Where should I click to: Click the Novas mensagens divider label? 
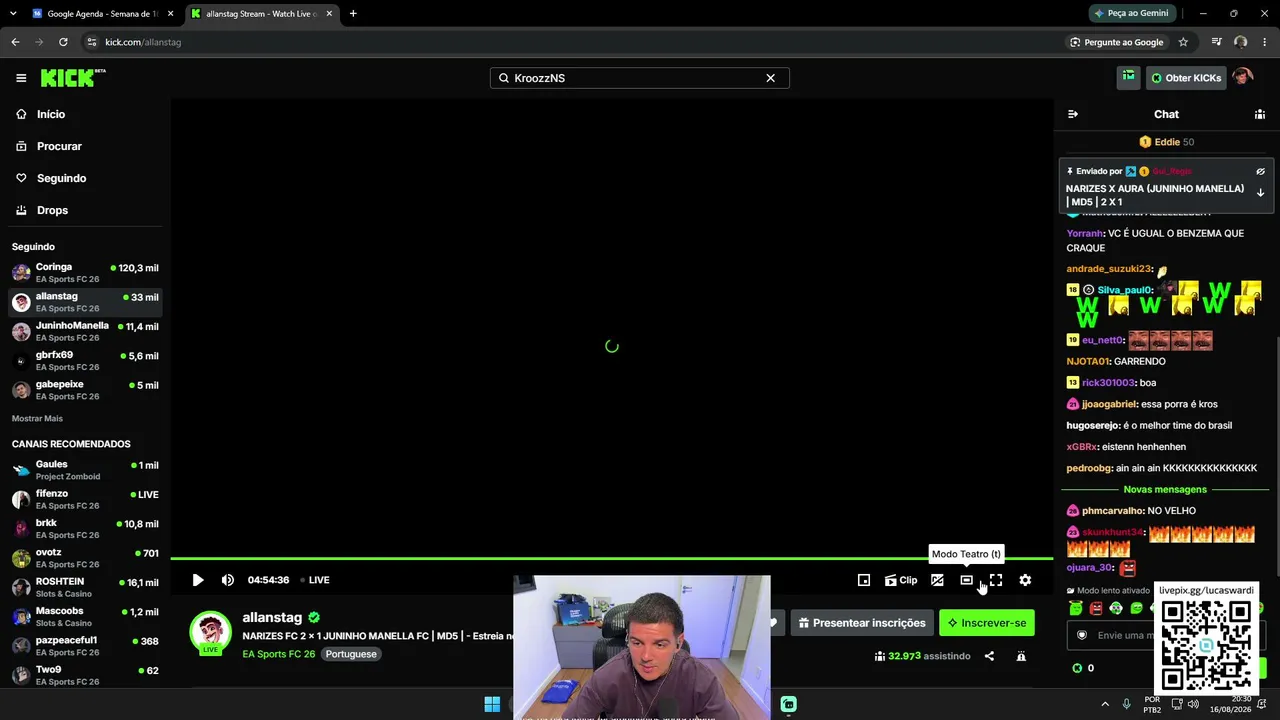[x=1165, y=489]
